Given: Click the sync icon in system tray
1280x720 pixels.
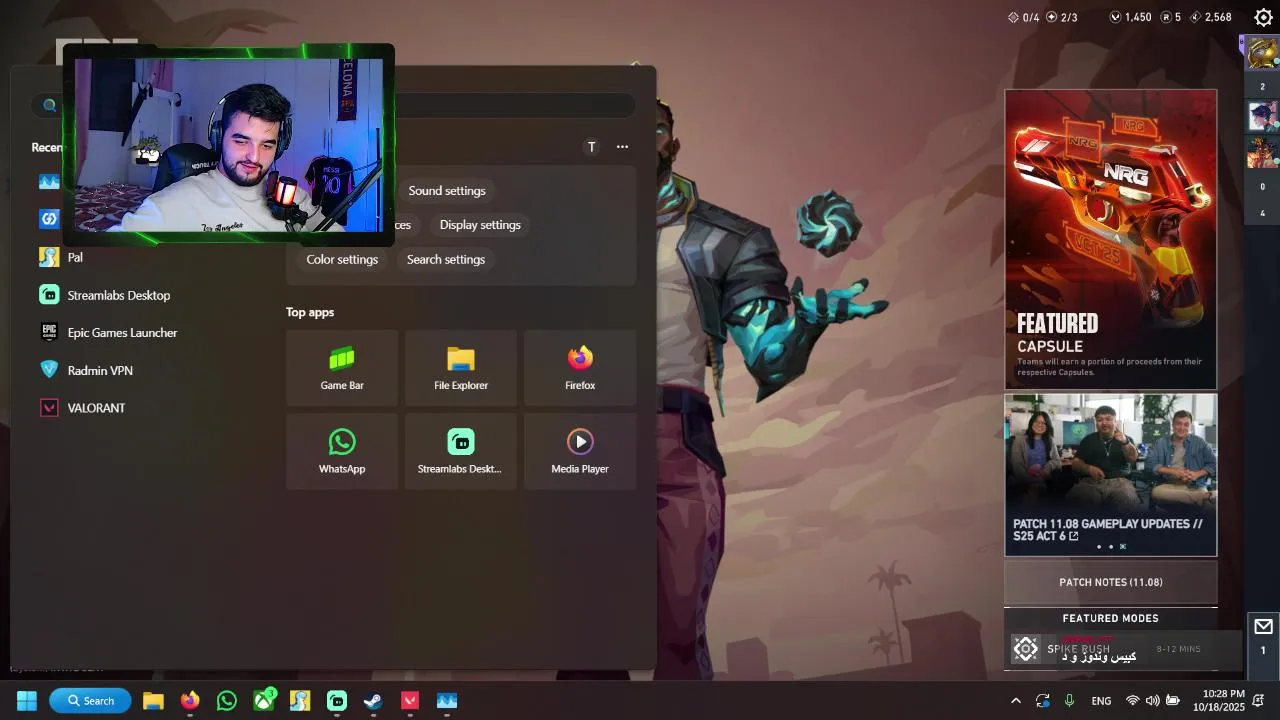Looking at the screenshot, I should tap(1043, 701).
